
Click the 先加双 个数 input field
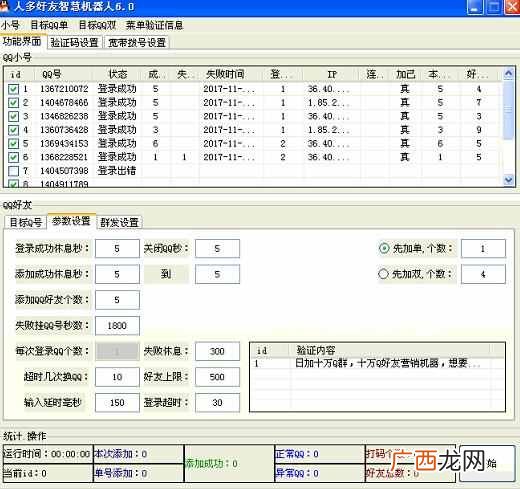coord(483,274)
